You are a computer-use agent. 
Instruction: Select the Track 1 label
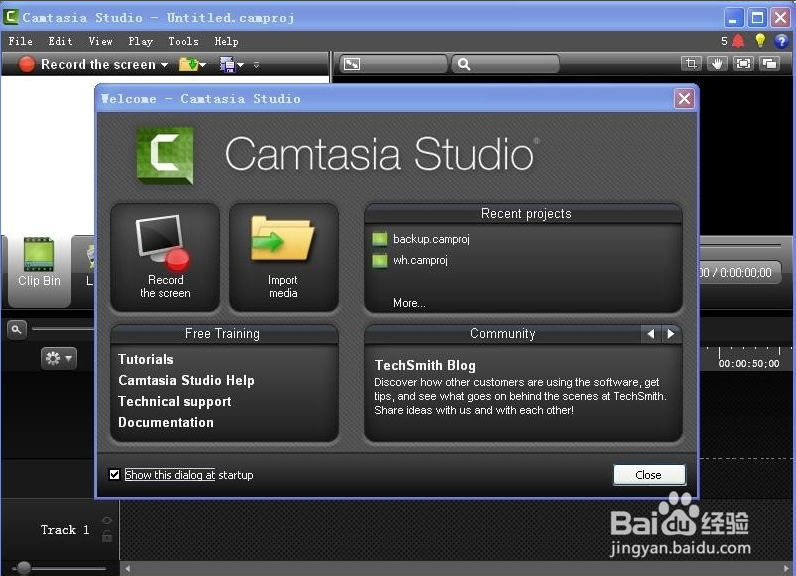[65, 530]
